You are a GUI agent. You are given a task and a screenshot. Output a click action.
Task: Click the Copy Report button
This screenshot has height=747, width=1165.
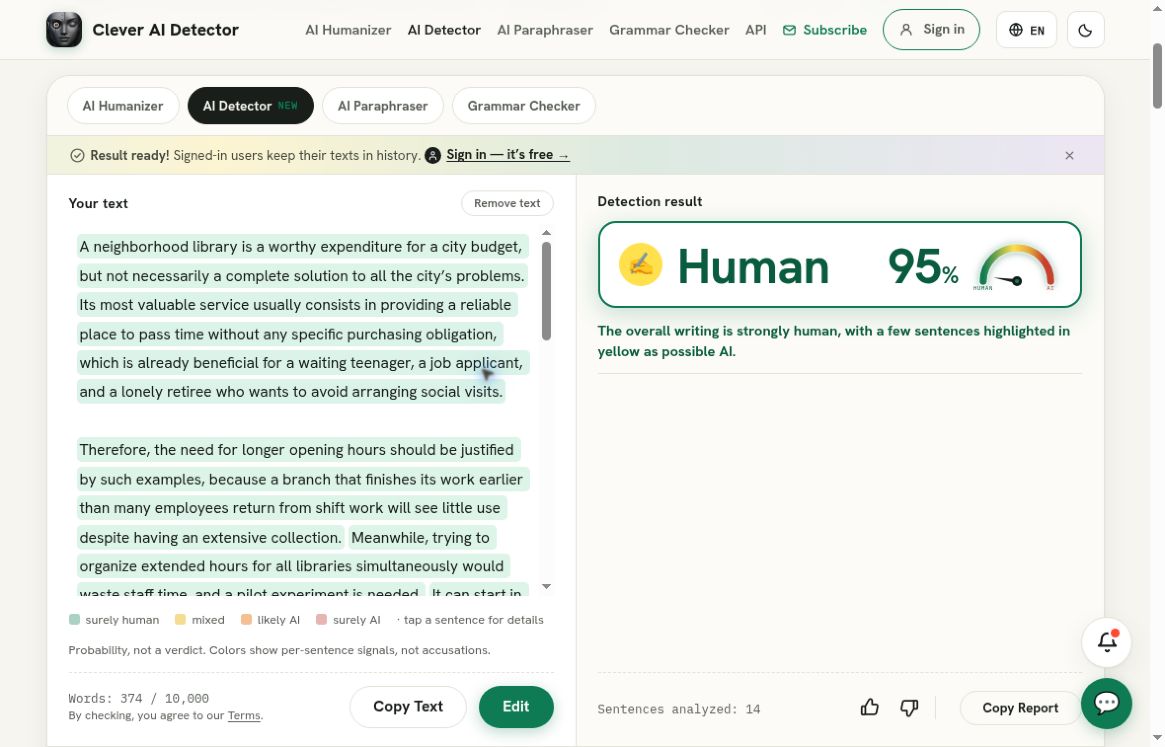click(1020, 708)
